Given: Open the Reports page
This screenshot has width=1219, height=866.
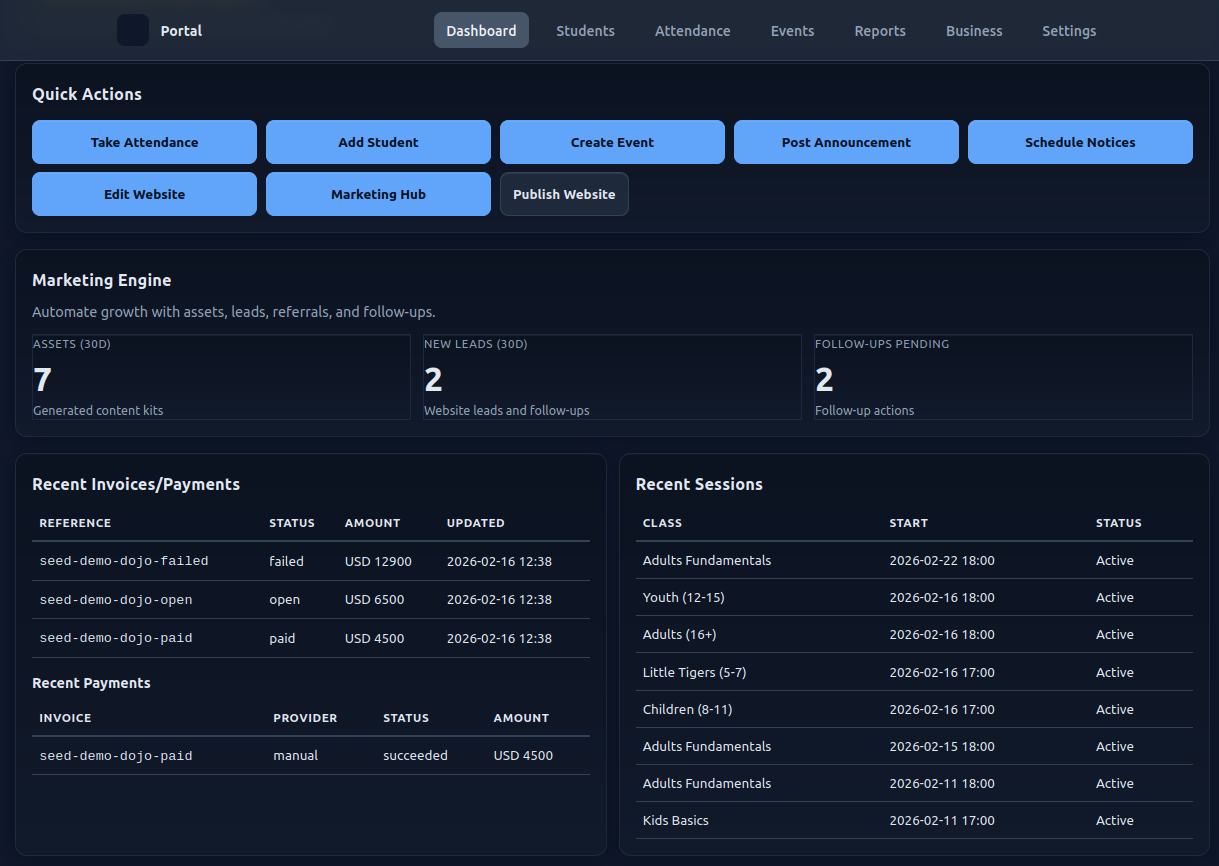Looking at the screenshot, I should coord(880,31).
